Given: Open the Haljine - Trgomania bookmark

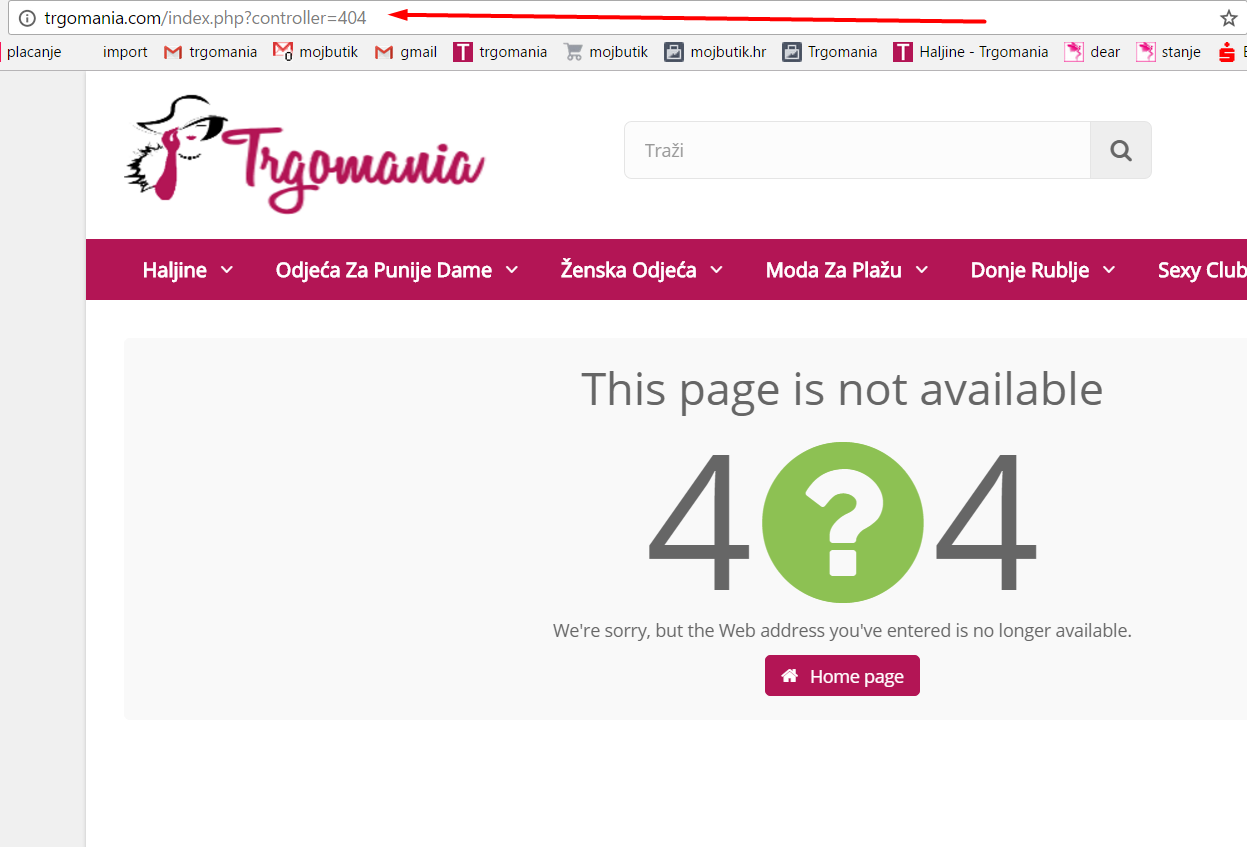Looking at the screenshot, I should tap(971, 52).
